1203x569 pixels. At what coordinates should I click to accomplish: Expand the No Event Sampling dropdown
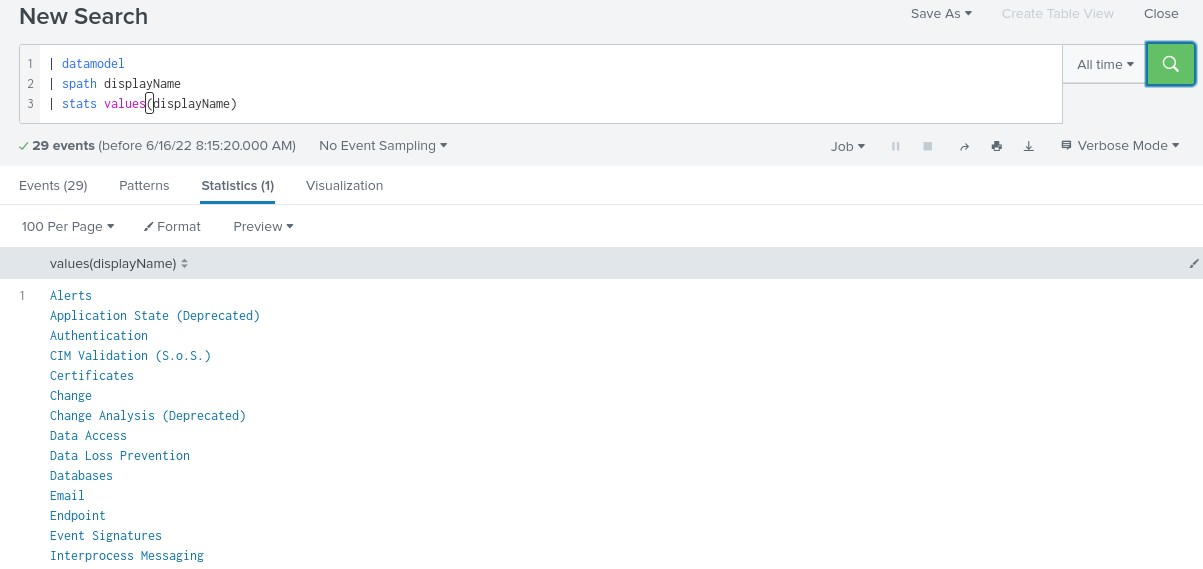click(x=383, y=146)
